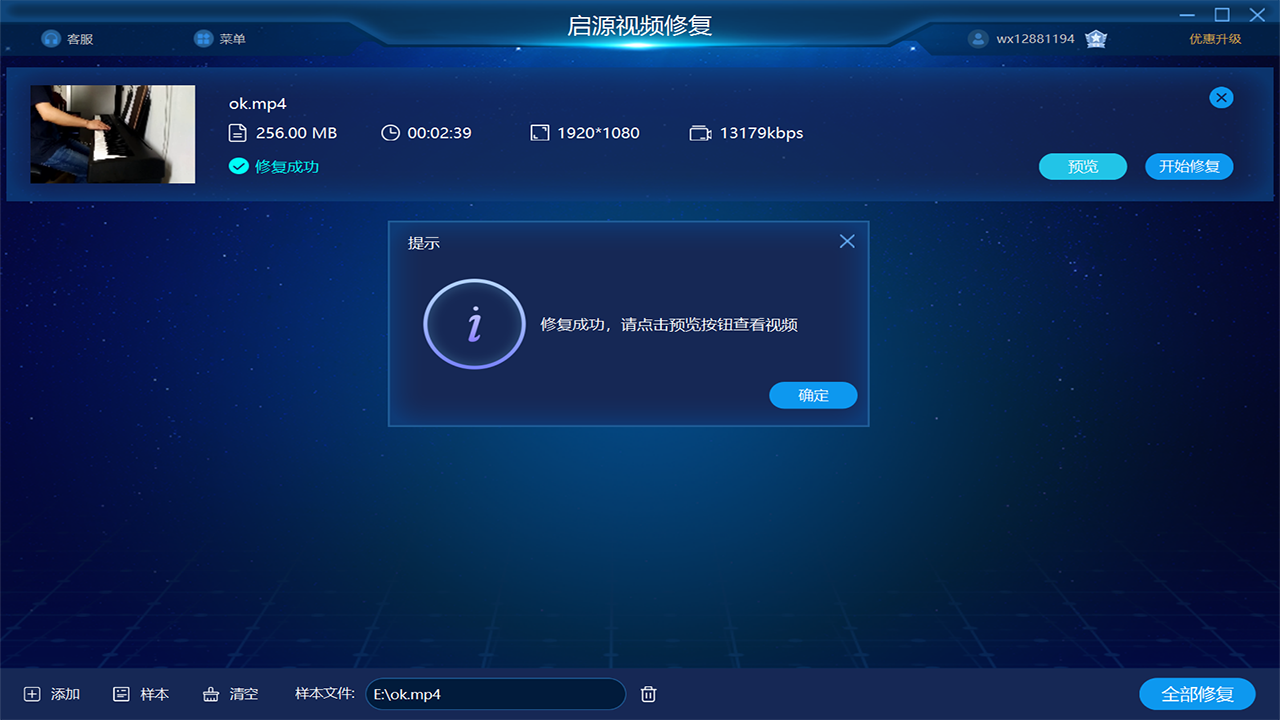The image size is (1280, 720).
Task: Open customer service via 客服 headset icon
Action: click(51, 38)
